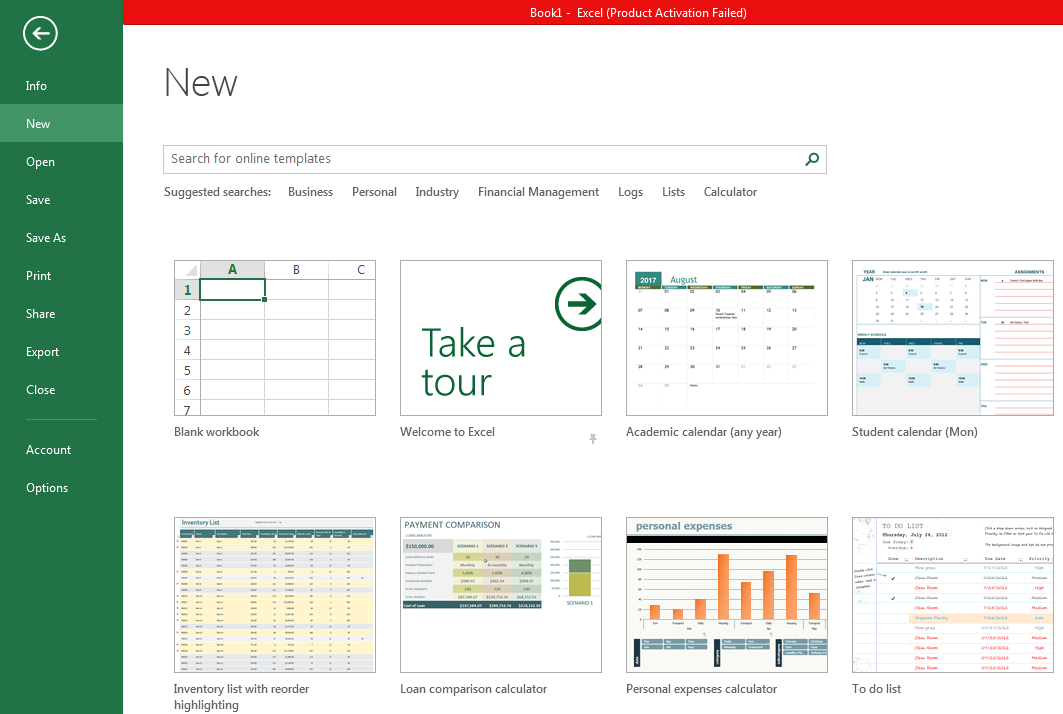Search suggested category Business
Screen dimensions: 1063x714
click(310, 192)
